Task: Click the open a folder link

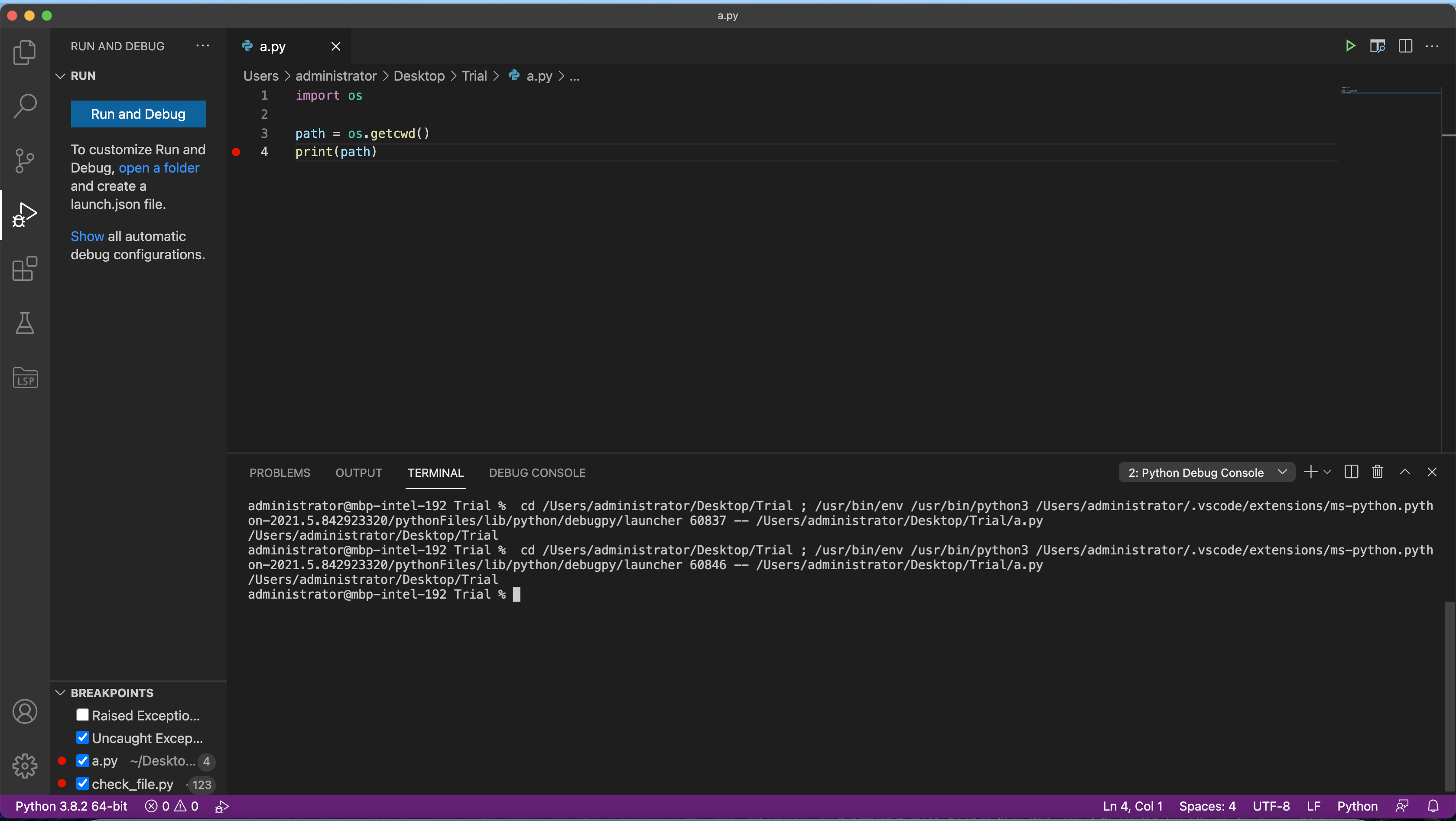Action: tap(159, 167)
